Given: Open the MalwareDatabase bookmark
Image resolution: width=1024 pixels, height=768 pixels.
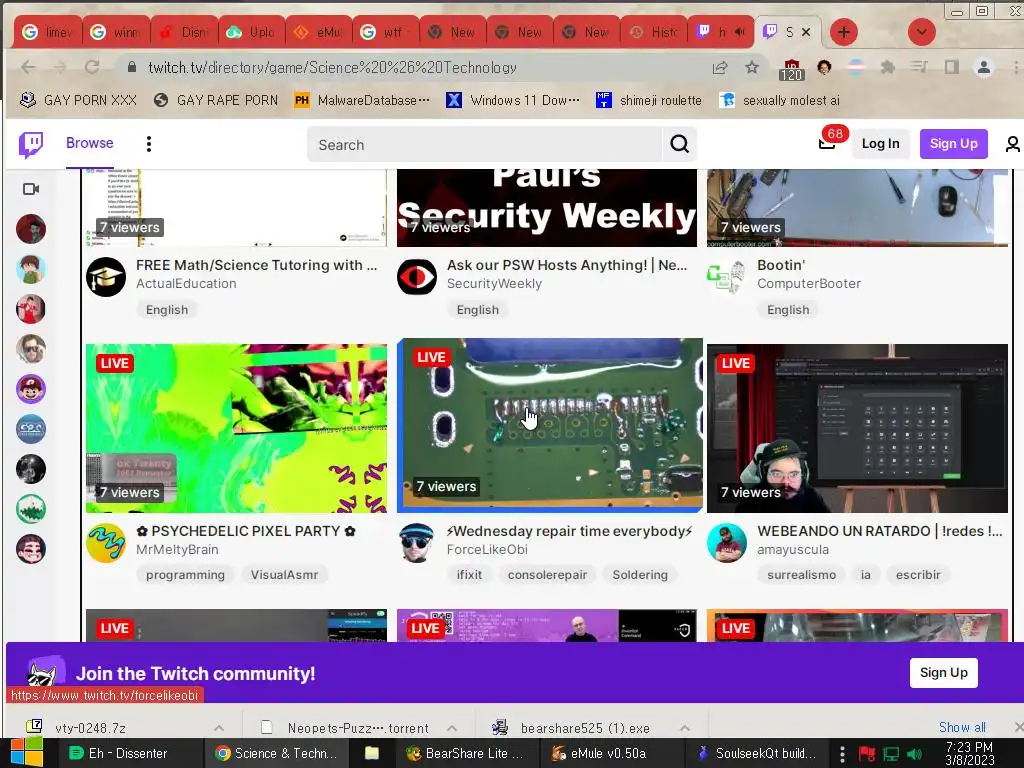Looking at the screenshot, I should [x=362, y=100].
